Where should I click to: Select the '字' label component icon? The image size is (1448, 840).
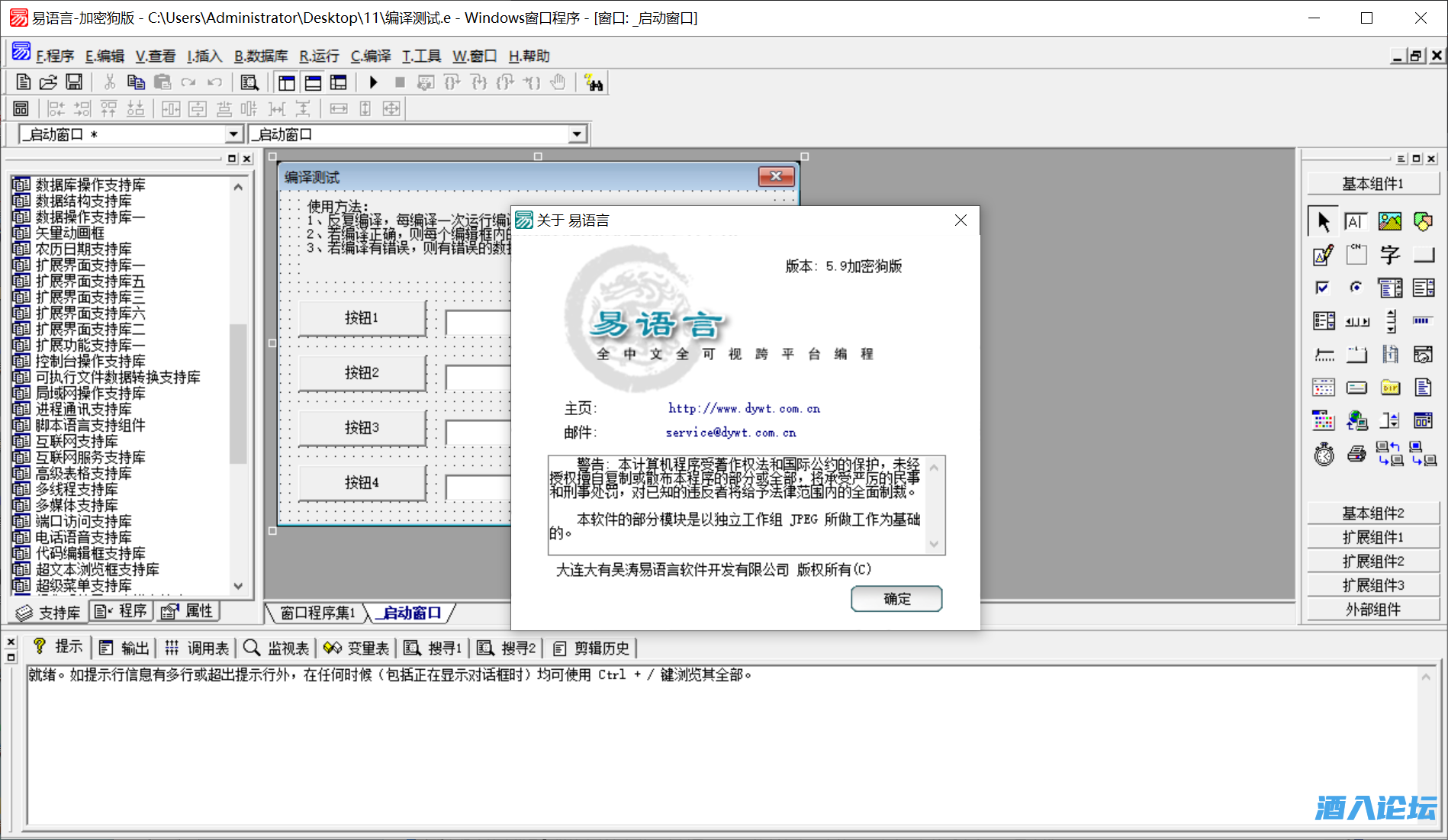pyautogui.click(x=1389, y=255)
